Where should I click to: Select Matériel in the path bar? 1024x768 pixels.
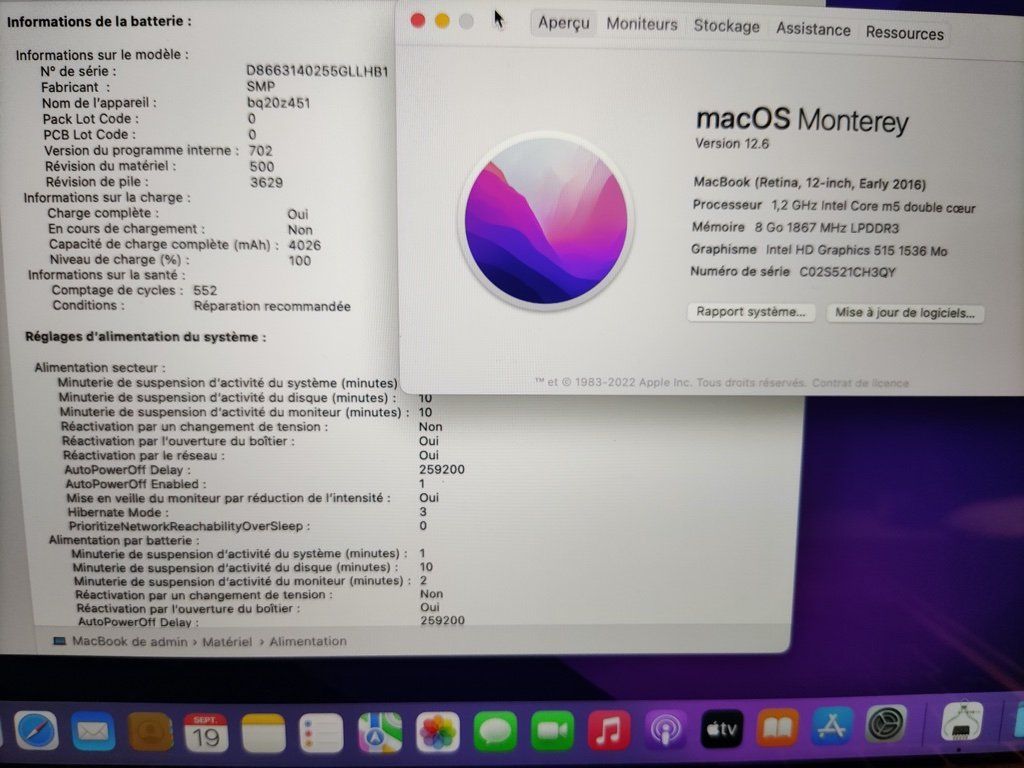227,642
